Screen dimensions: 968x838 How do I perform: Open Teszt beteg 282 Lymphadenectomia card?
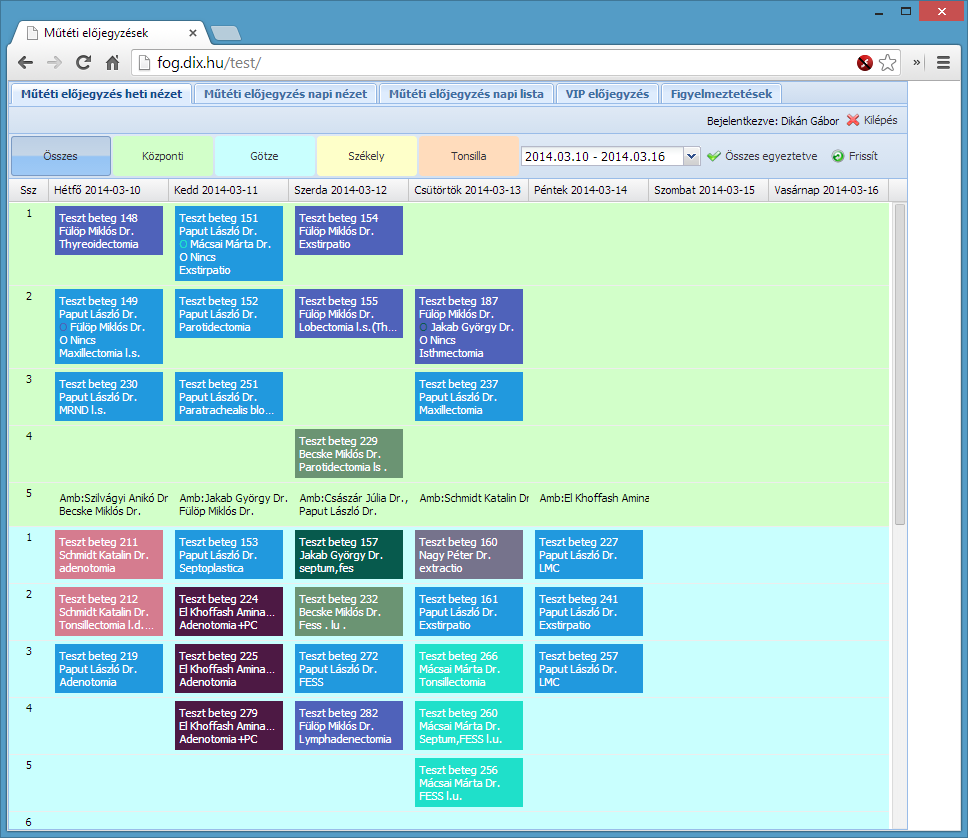pyautogui.click(x=349, y=726)
